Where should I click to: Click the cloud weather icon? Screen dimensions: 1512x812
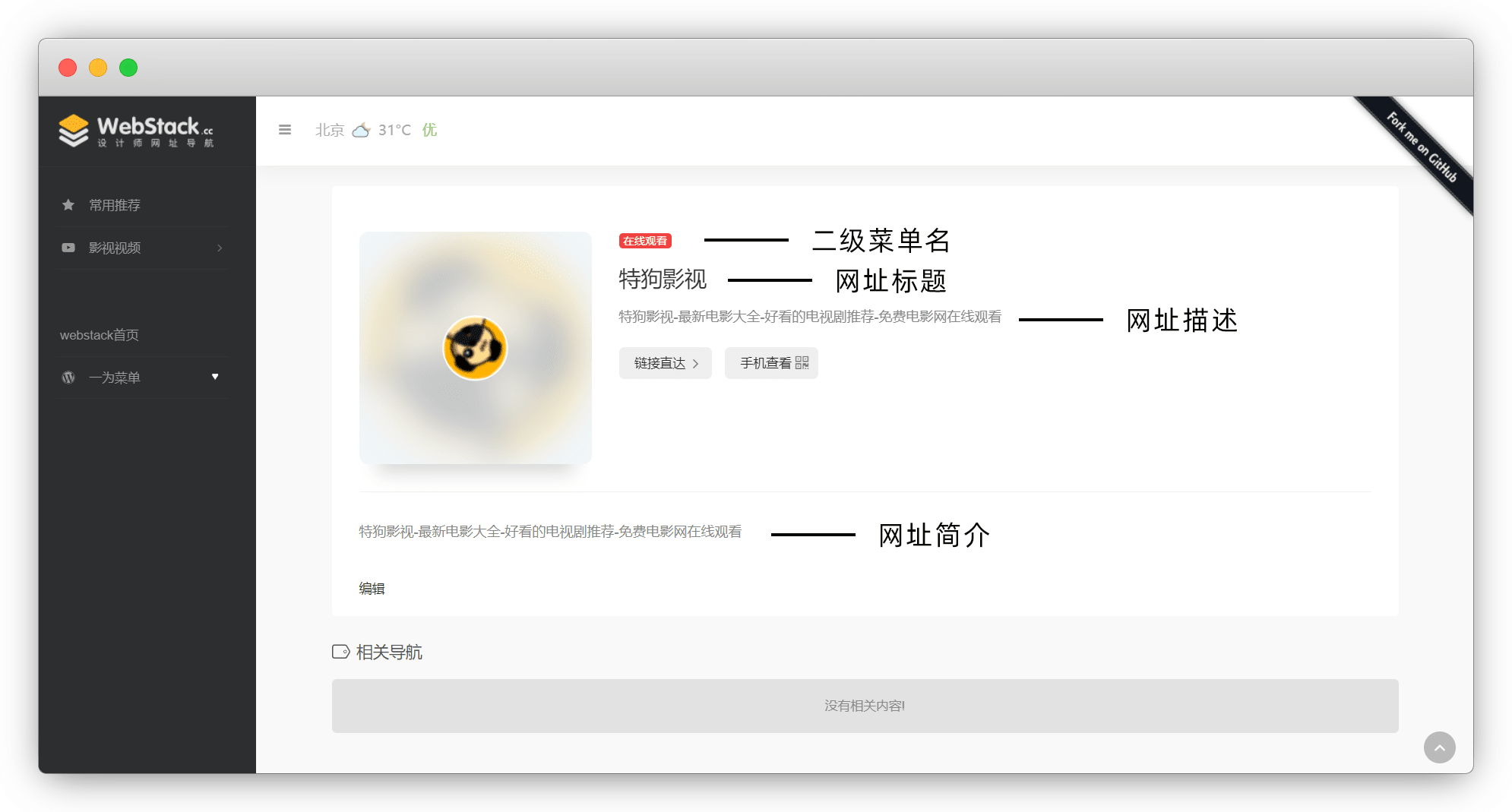point(362,130)
